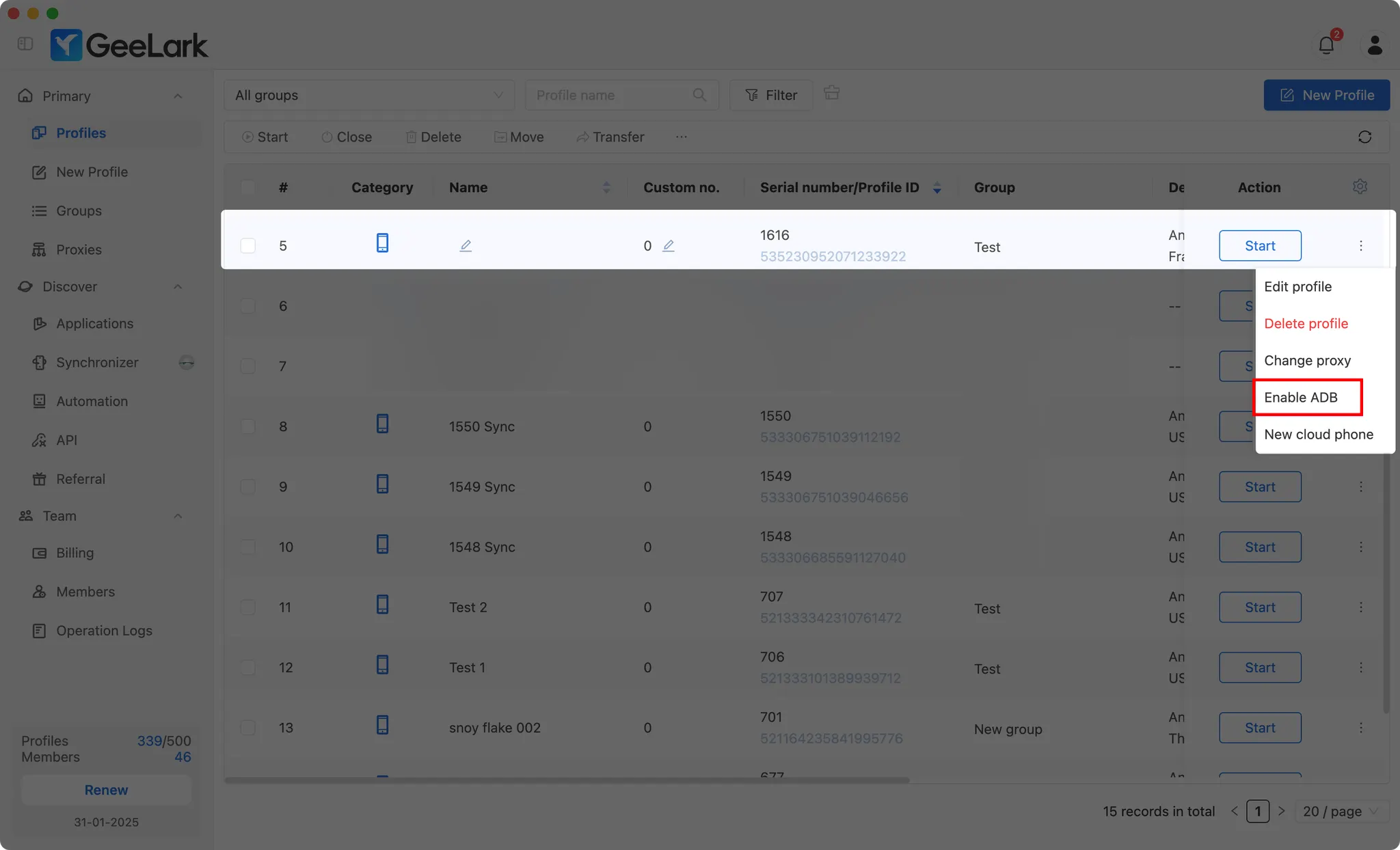The height and width of the screenshot is (850, 1400).
Task: Click the notification bell icon
Action: (1325, 45)
